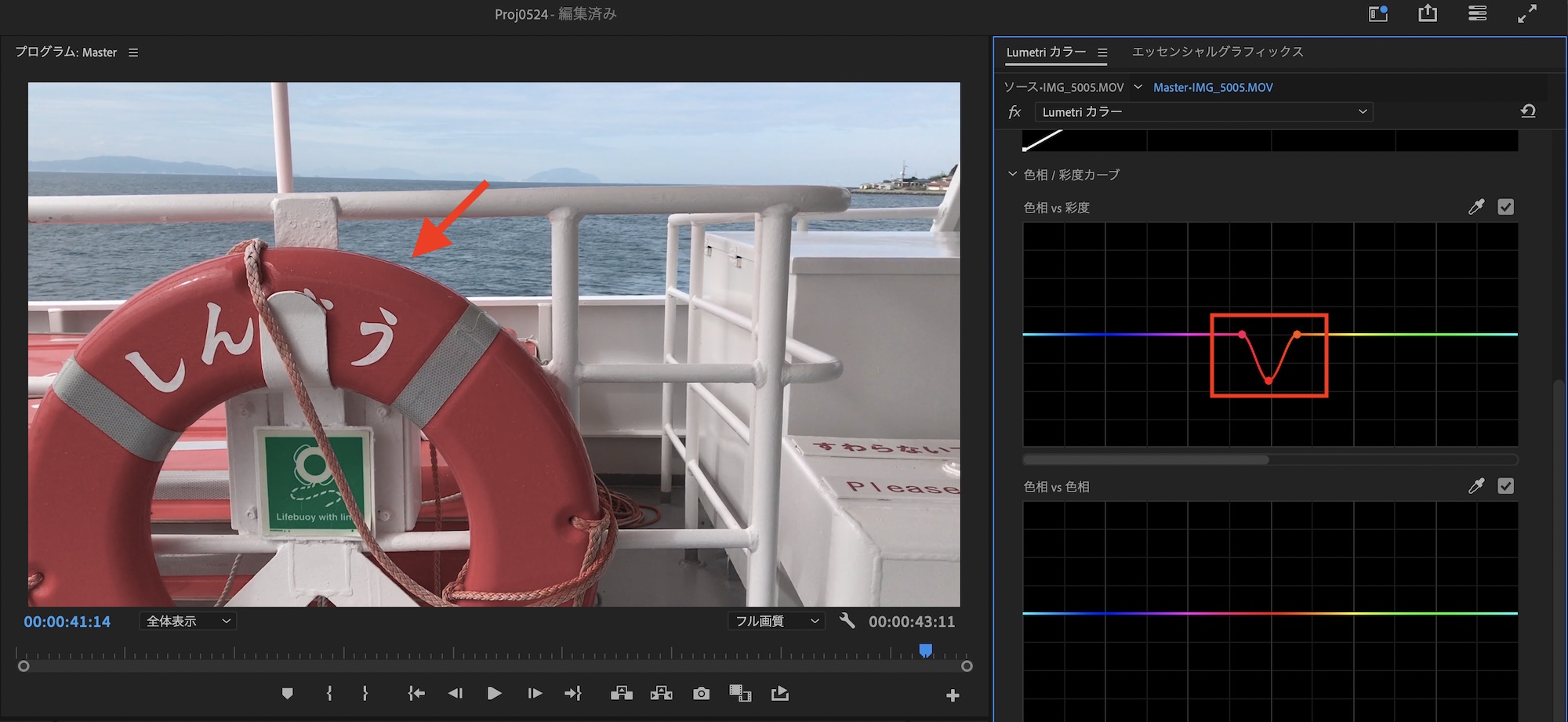This screenshot has width=1568, height=722.
Task: Click the Add Marker icon
Action: (287, 694)
